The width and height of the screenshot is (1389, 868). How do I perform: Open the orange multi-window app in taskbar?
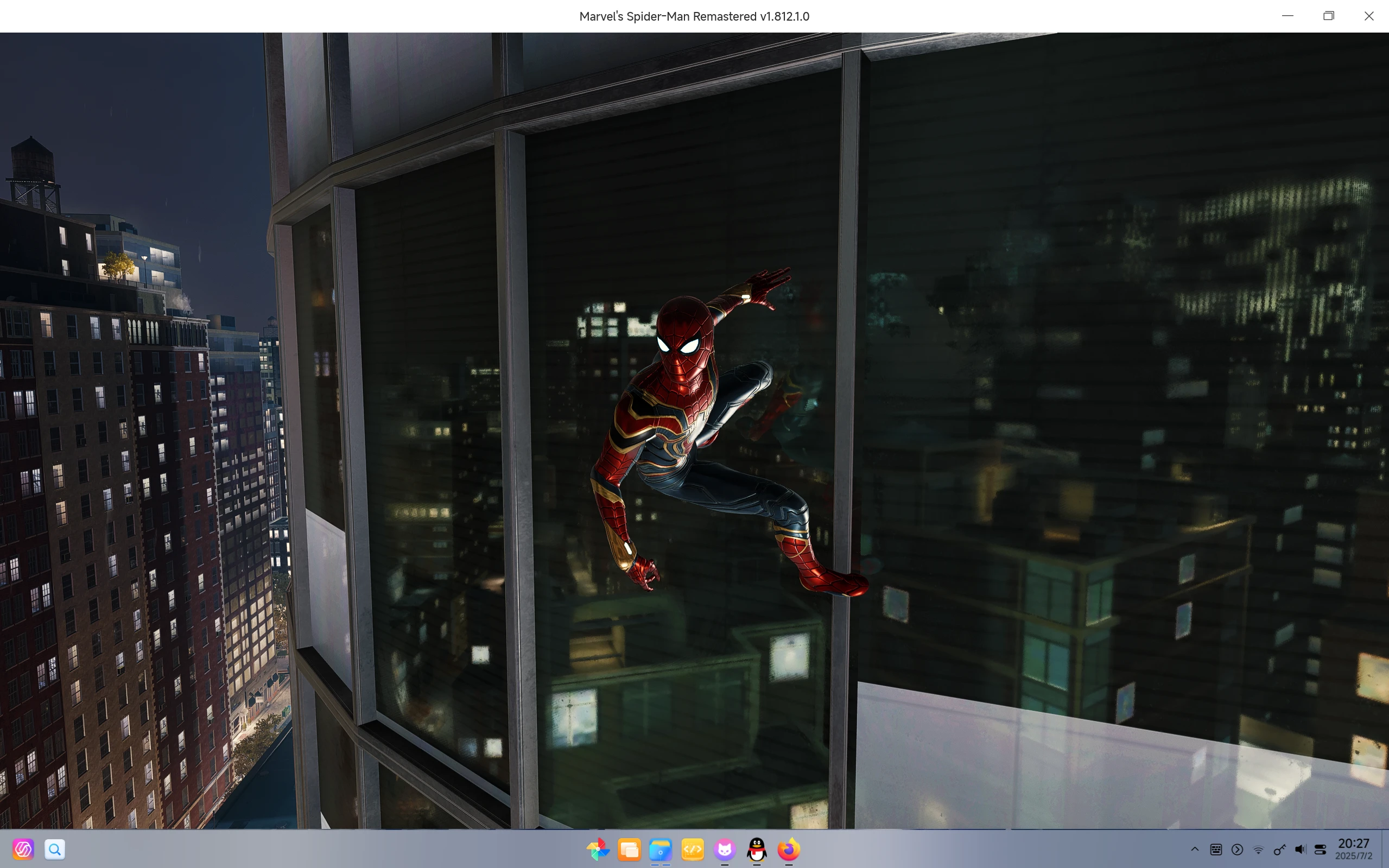(630, 849)
